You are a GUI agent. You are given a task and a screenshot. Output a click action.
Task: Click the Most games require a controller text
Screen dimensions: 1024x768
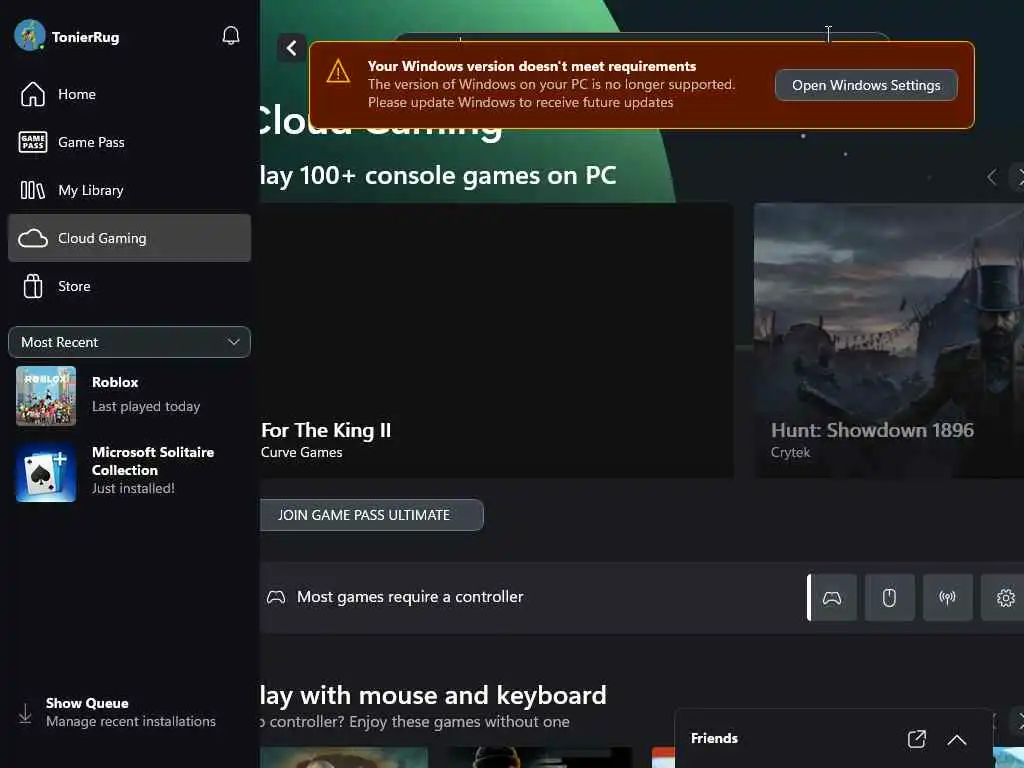410,597
